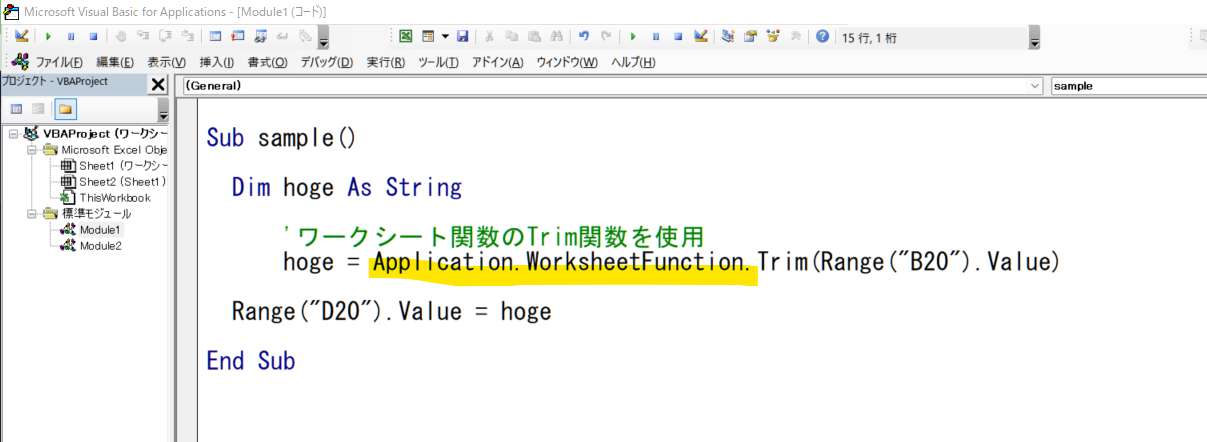Collapse the 標準モジュール folder node
The image size is (1207, 442).
(x=31, y=214)
